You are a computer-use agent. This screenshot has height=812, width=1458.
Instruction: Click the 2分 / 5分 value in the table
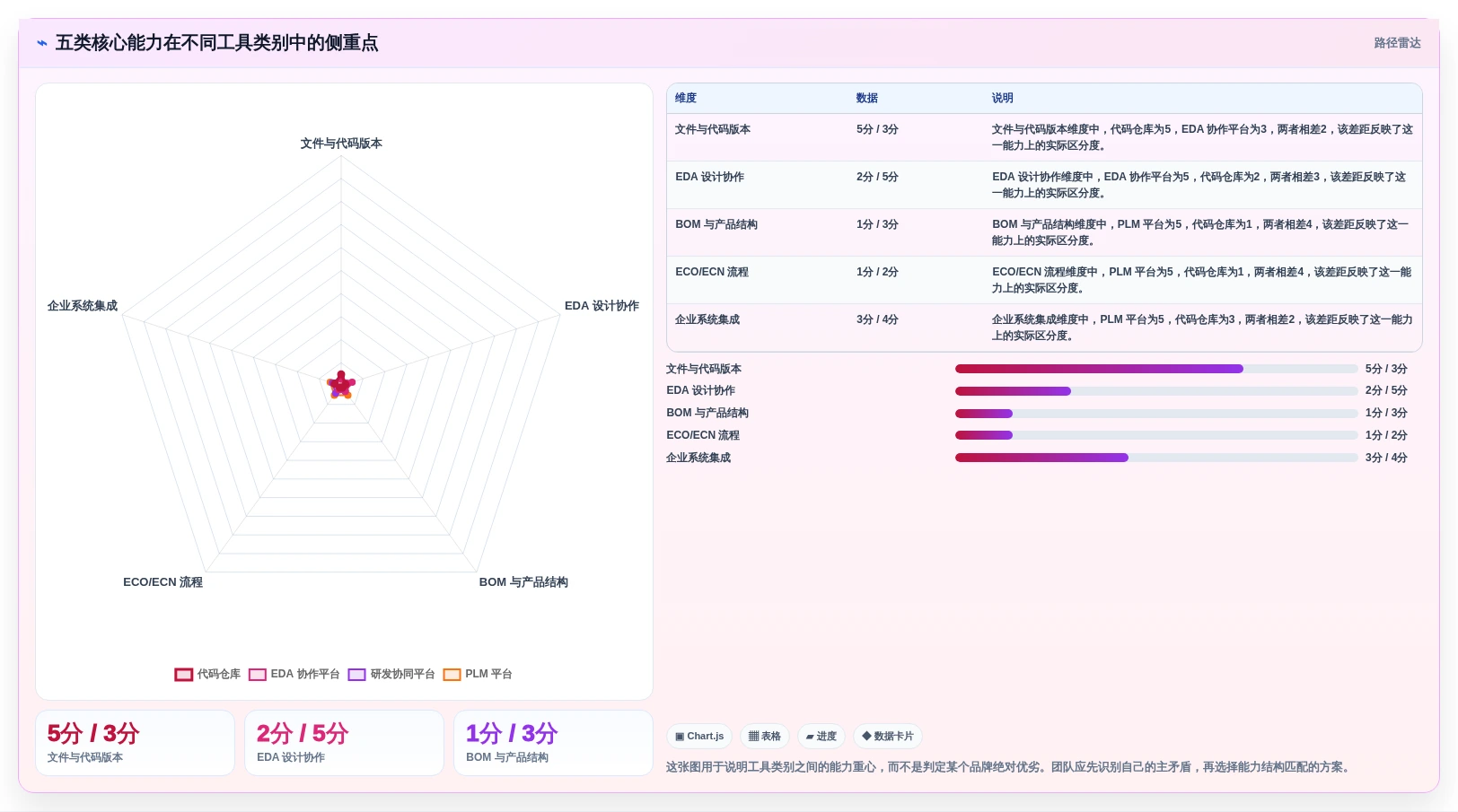877,177
